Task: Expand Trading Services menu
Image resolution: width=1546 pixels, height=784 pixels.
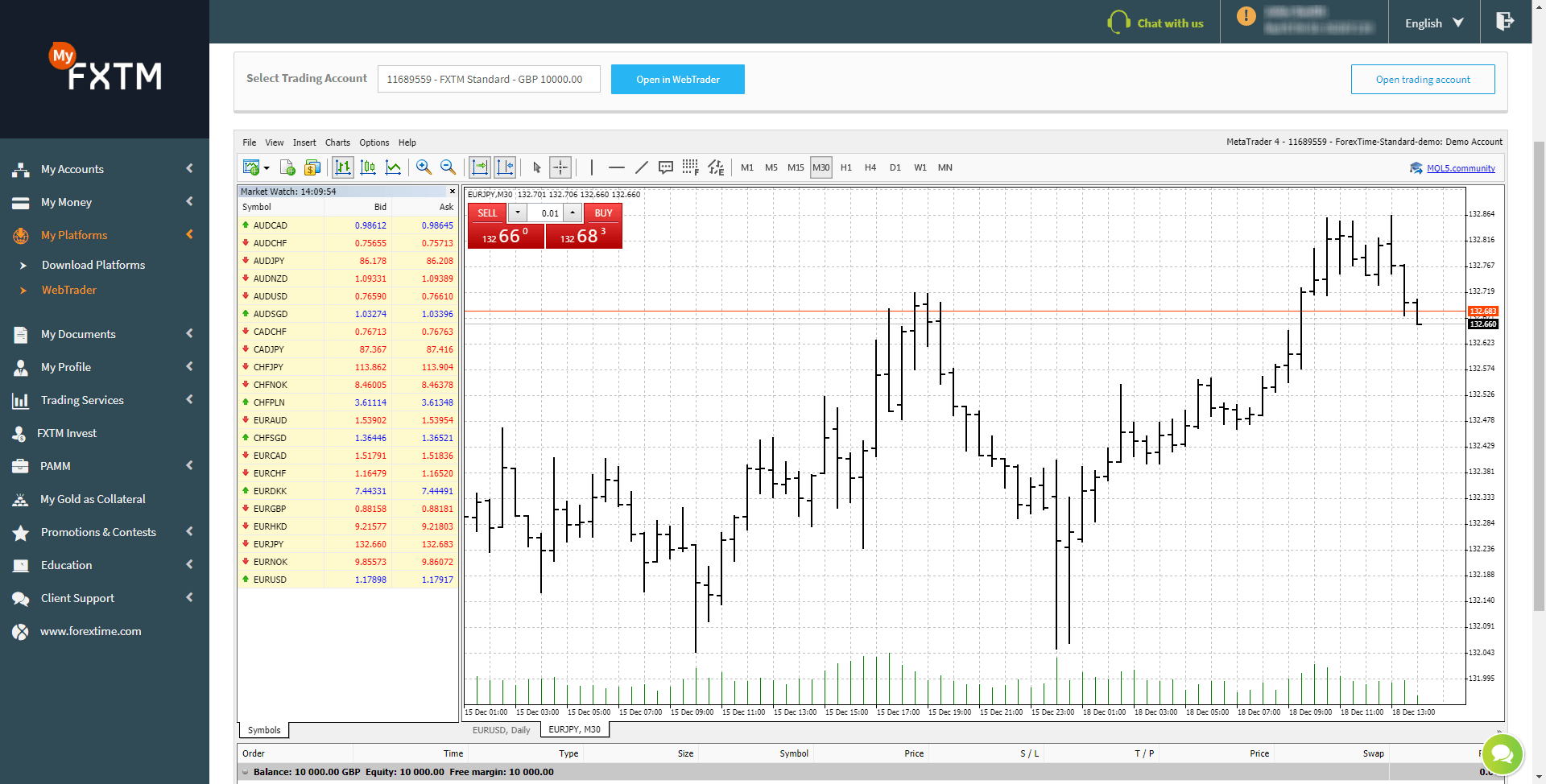Action: [103, 400]
